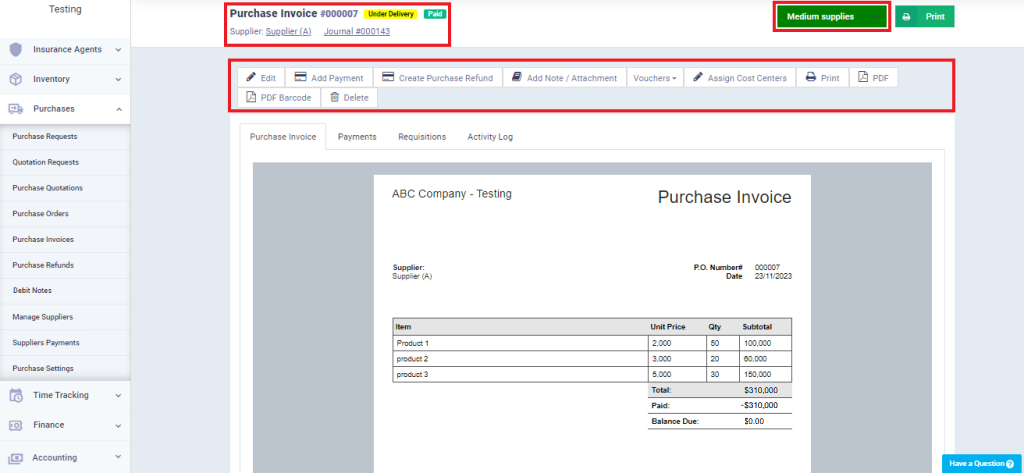The width and height of the screenshot is (1024, 473).
Task: Open the Supplier (A) link
Action: (x=288, y=32)
